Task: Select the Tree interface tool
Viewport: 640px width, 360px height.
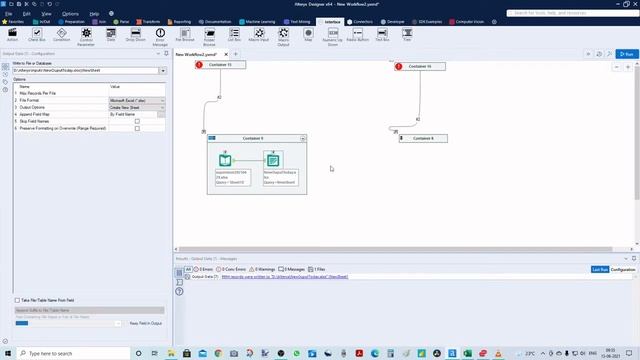Action: (407, 35)
